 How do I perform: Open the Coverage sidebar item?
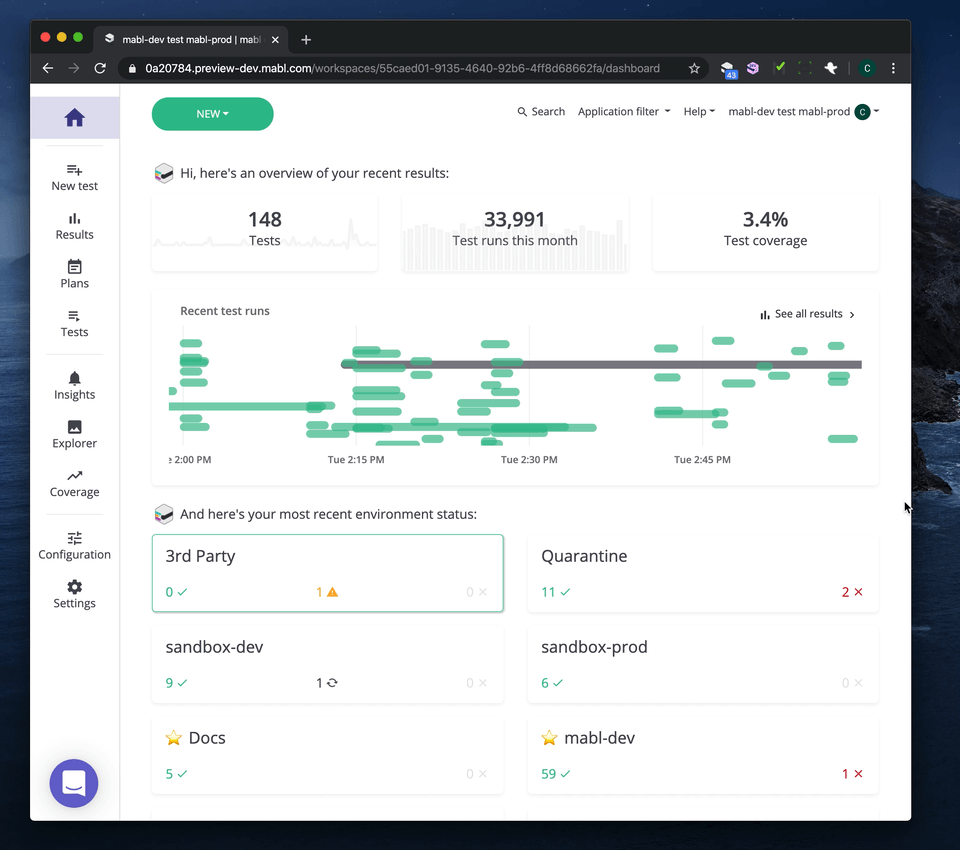[x=75, y=484]
